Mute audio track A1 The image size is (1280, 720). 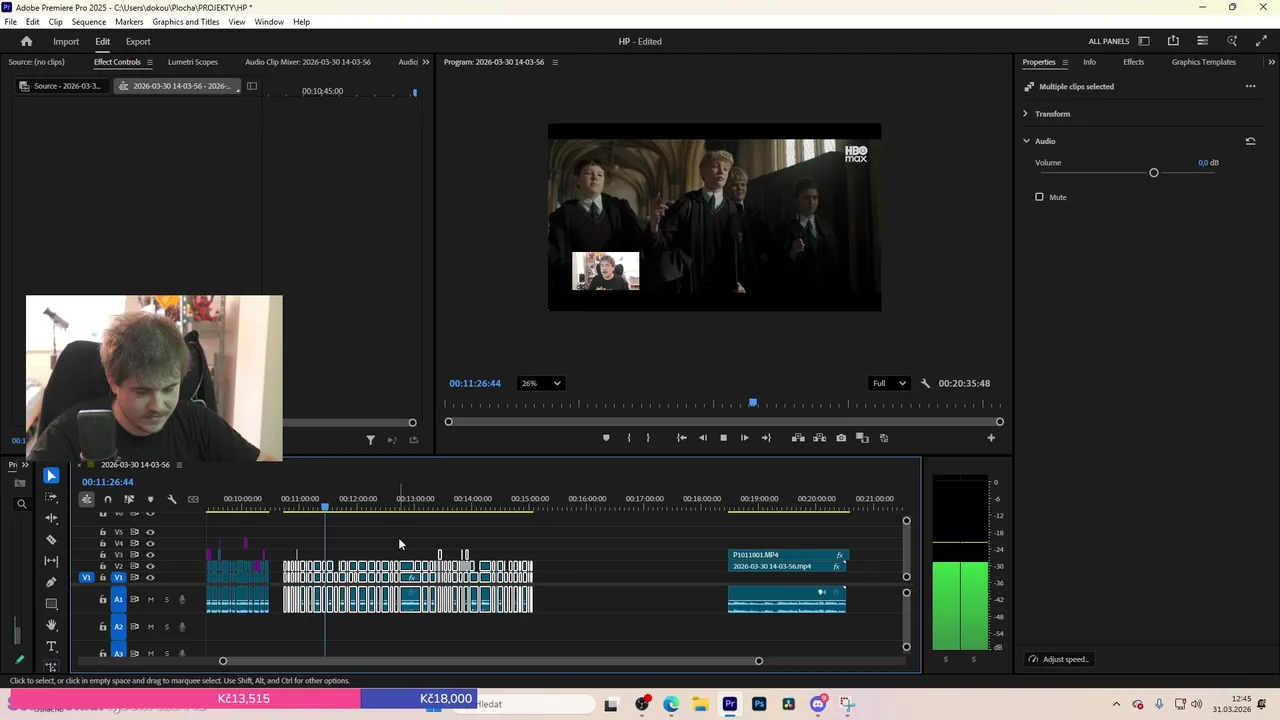click(x=151, y=600)
